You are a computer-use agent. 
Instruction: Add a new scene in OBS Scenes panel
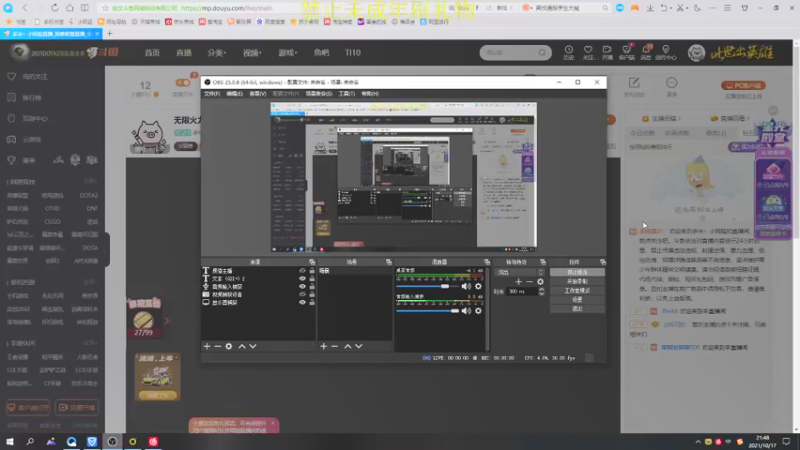[x=323, y=346]
